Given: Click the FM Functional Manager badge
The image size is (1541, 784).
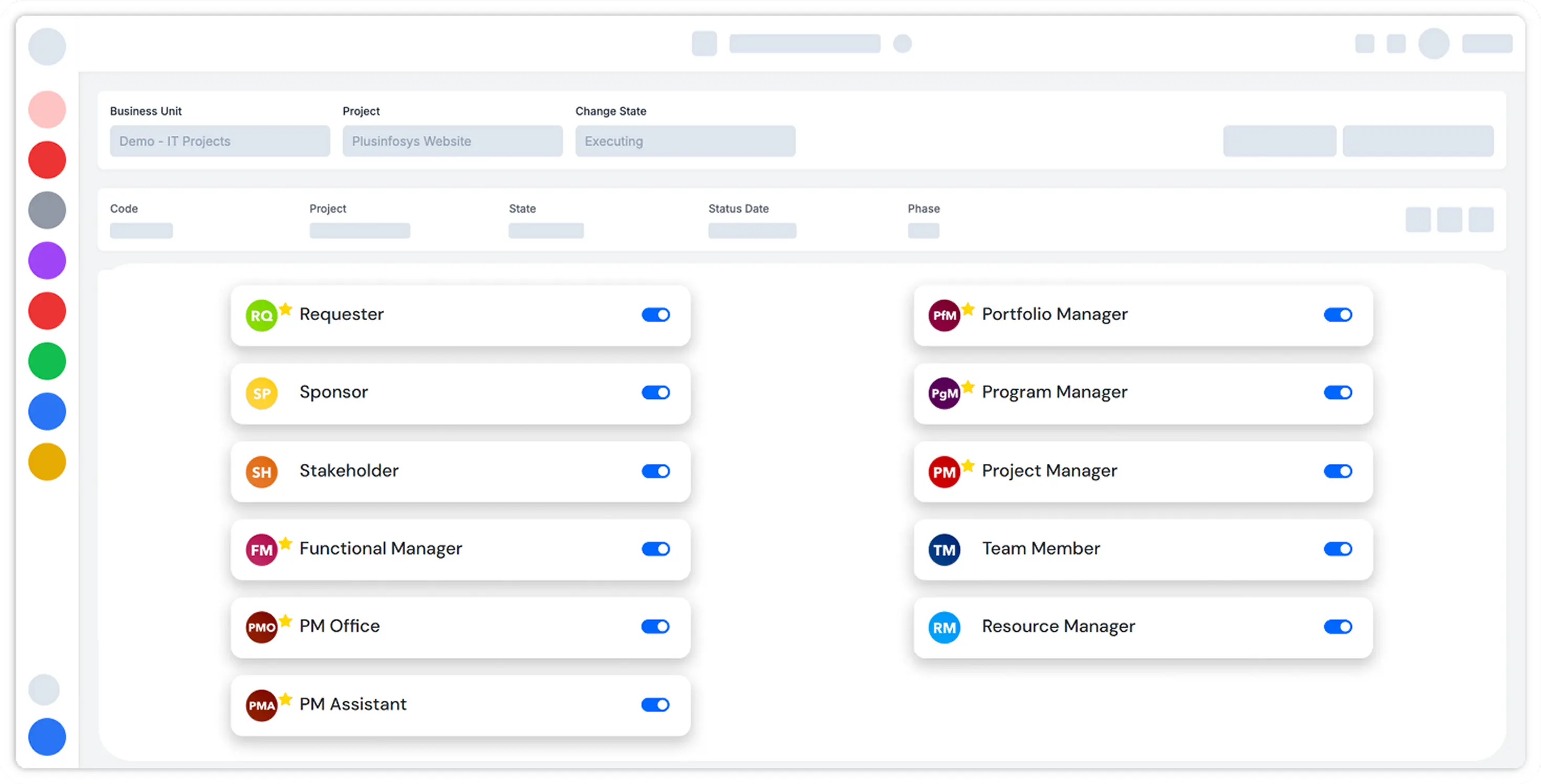Looking at the screenshot, I should click(x=262, y=549).
